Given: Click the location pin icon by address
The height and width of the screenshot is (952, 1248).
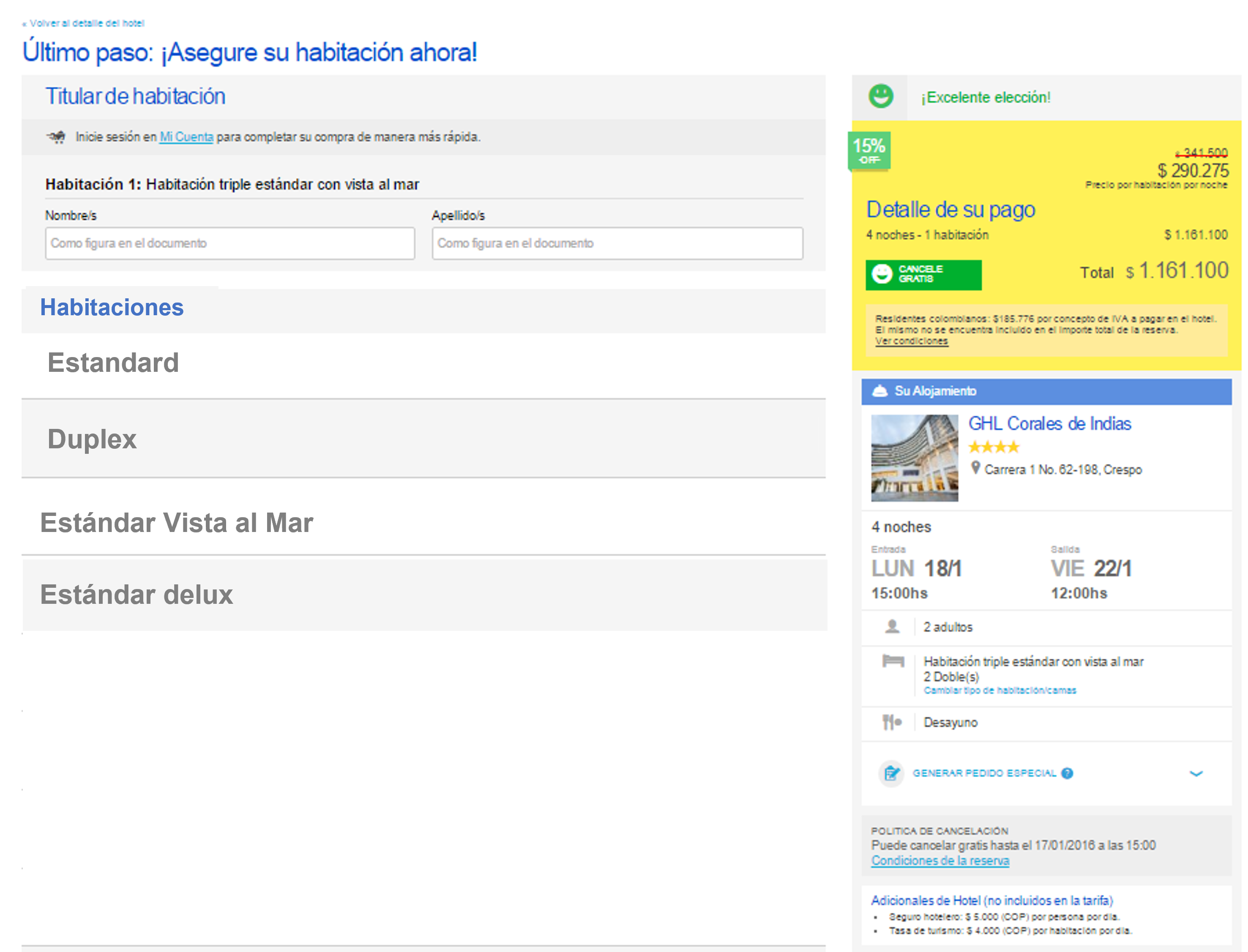Looking at the screenshot, I should point(975,467).
